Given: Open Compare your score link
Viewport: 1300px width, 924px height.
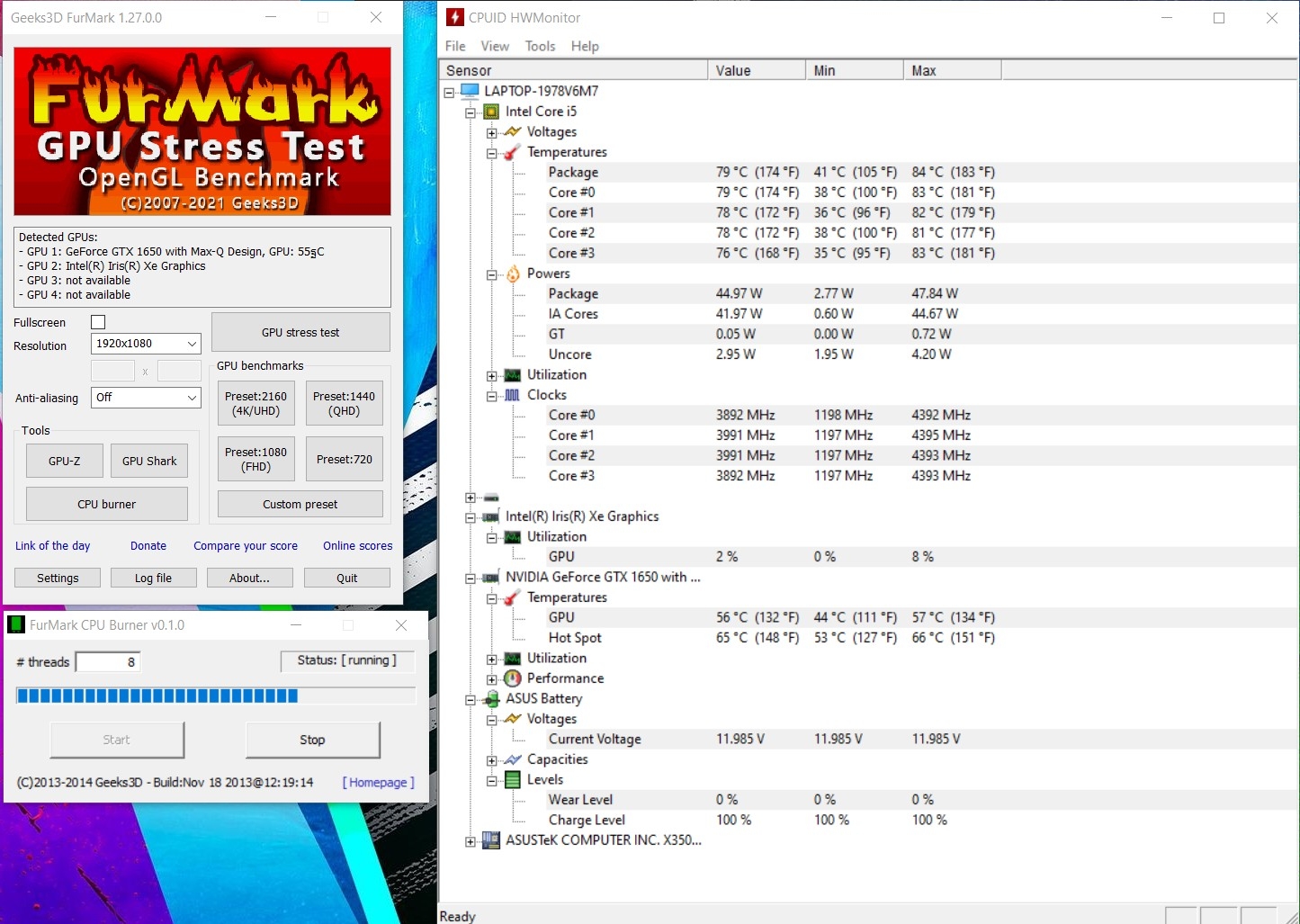Looking at the screenshot, I should 246,545.
